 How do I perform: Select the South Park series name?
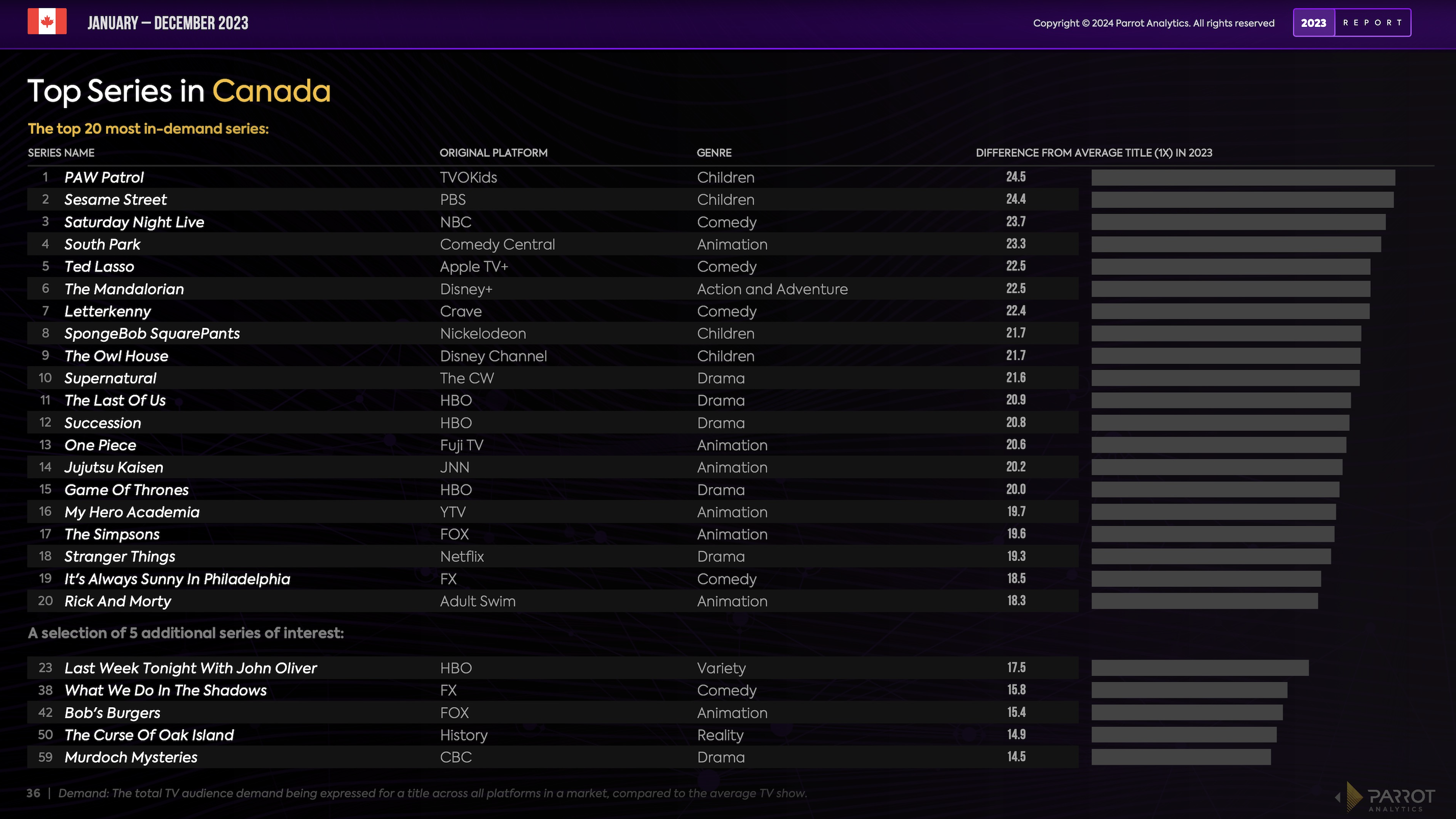click(x=103, y=244)
